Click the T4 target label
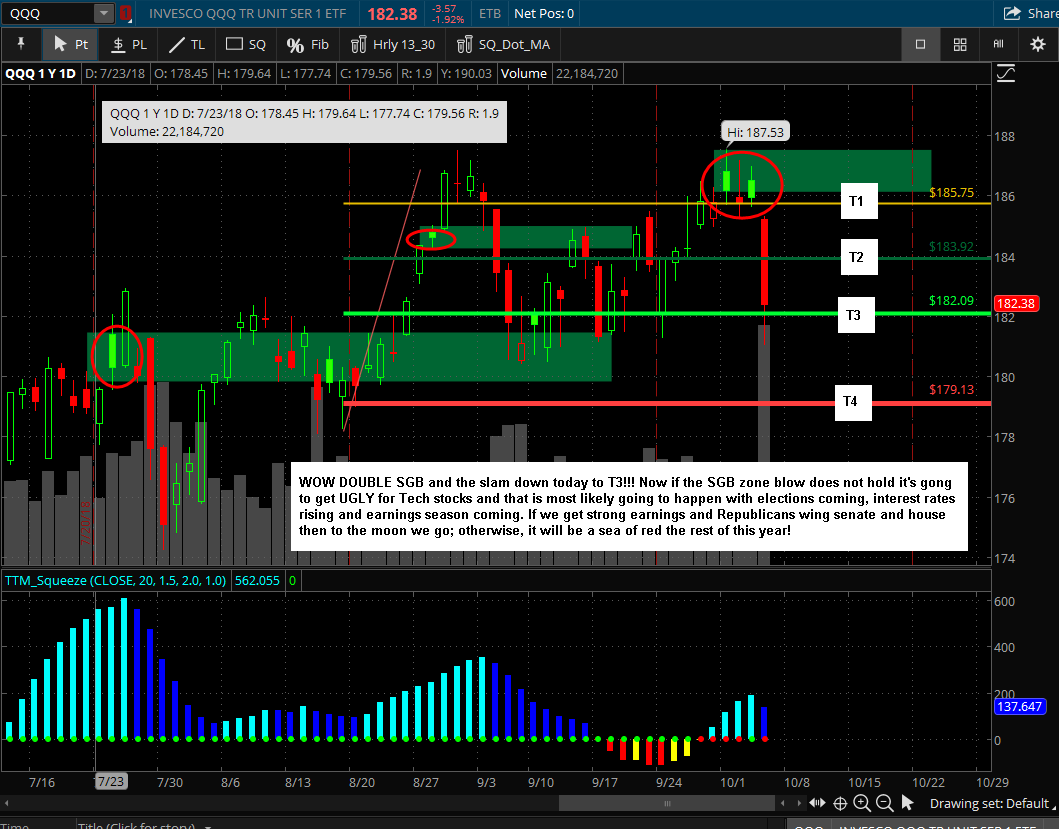This screenshot has height=829, width=1059. 853,401
